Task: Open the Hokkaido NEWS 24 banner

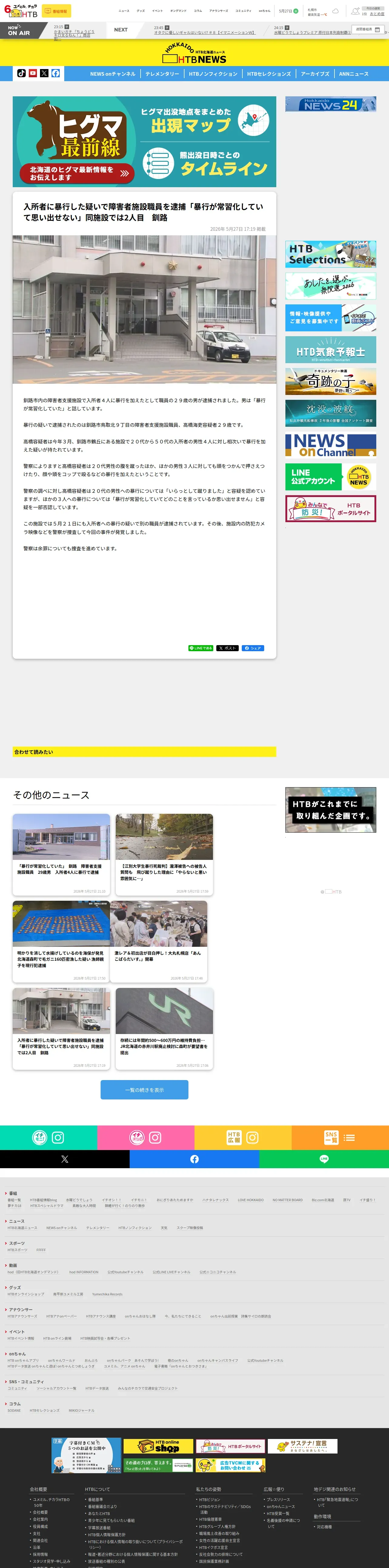Action: point(331,105)
